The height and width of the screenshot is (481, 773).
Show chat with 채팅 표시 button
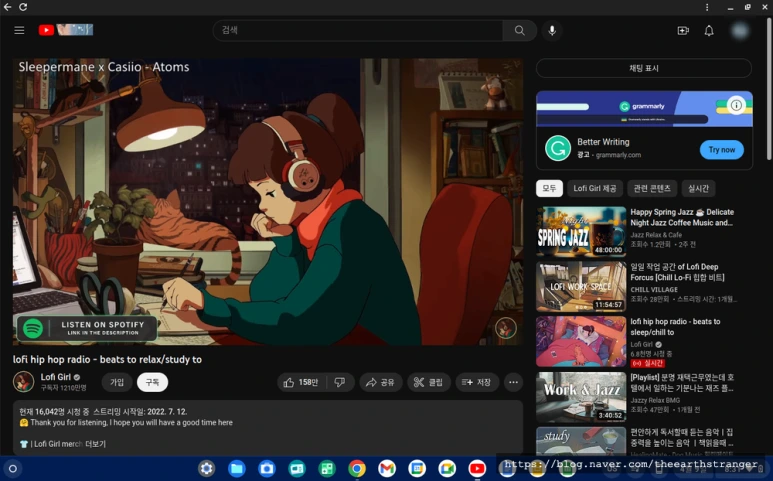click(644, 68)
